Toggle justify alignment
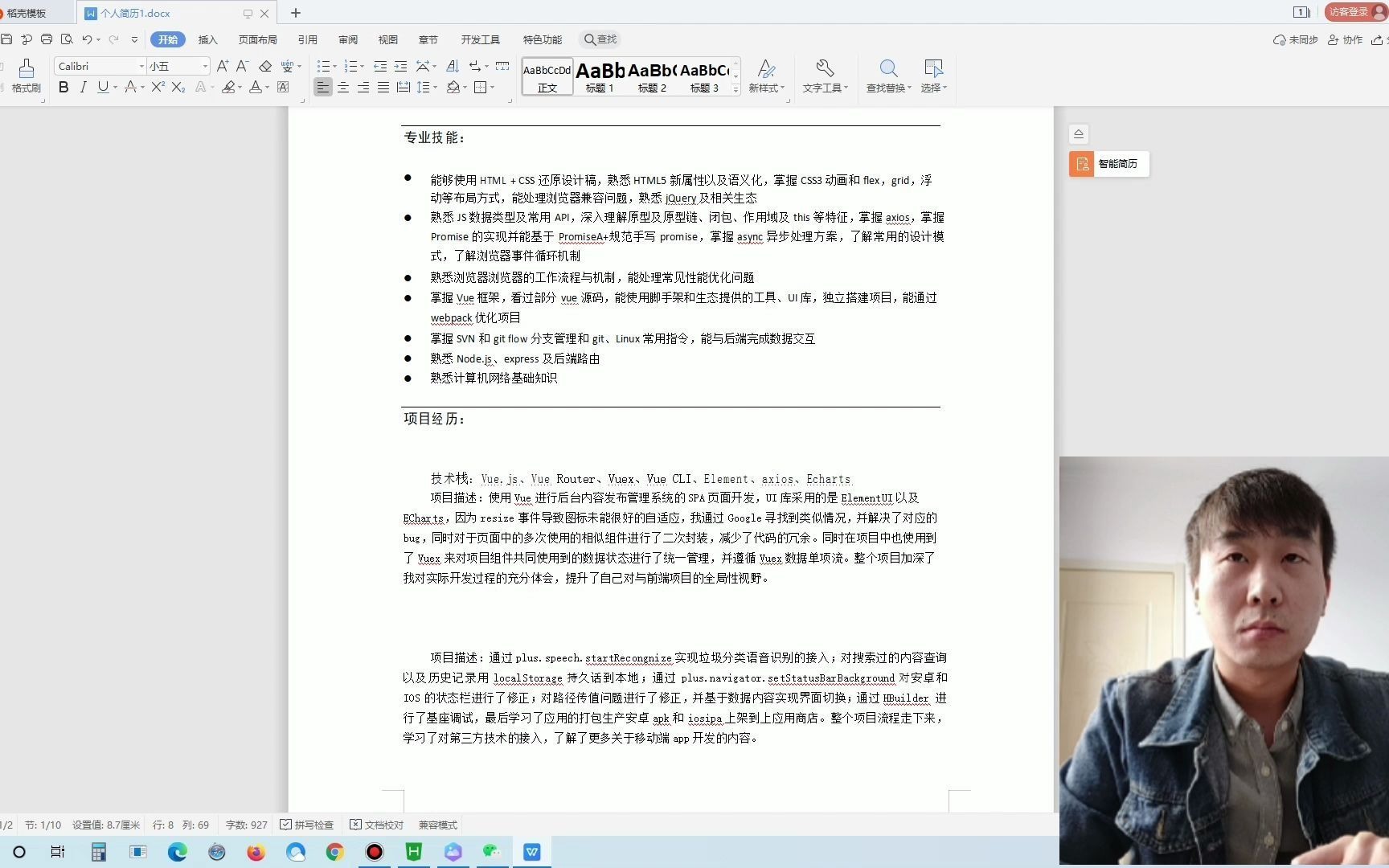1389x868 pixels. 383,87
